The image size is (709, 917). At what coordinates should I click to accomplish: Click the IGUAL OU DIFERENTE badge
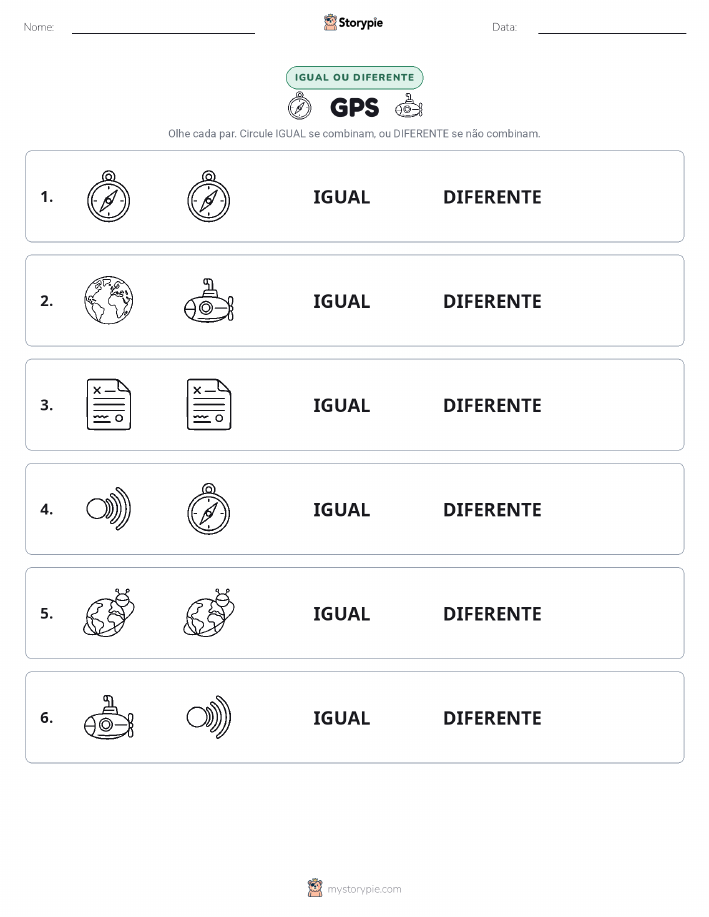[354, 77]
